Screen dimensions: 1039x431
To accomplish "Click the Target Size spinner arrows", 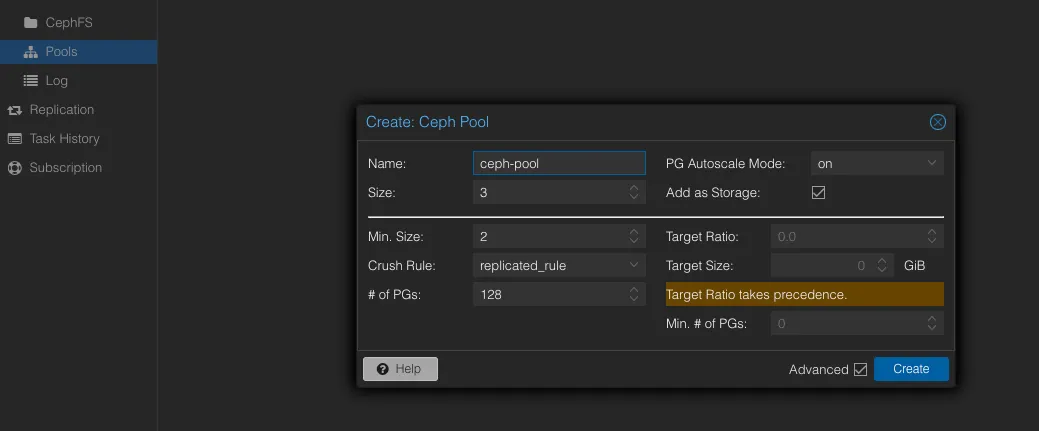I will point(882,265).
